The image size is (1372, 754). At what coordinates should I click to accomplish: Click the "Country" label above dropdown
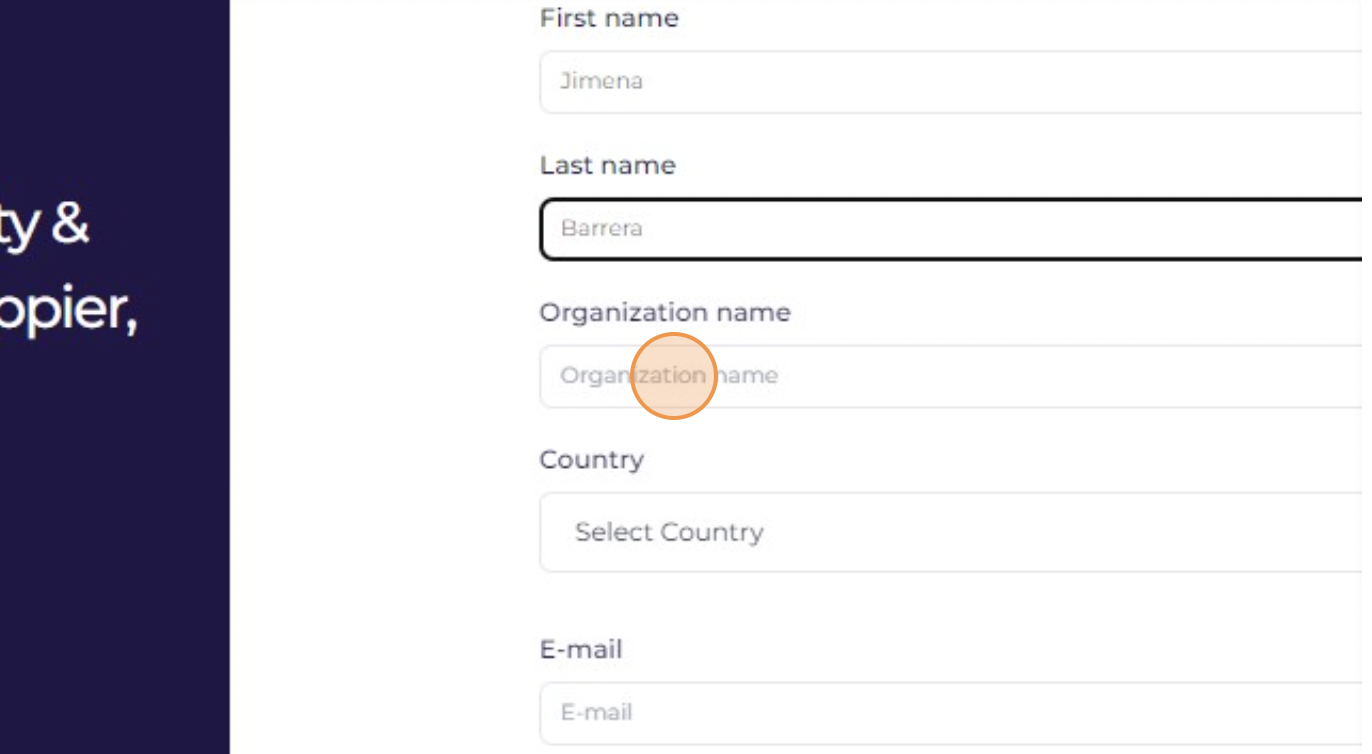click(x=591, y=460)
